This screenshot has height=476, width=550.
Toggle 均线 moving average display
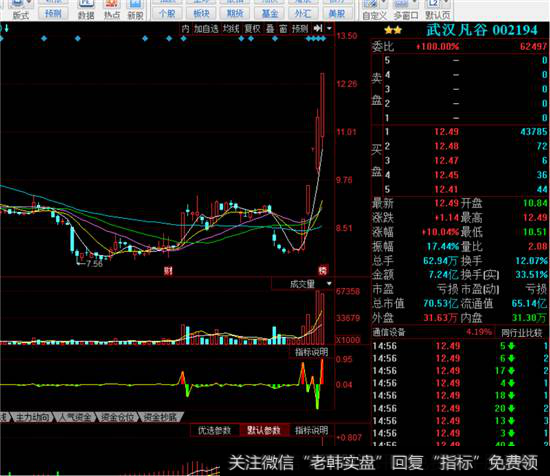(231, 29)
